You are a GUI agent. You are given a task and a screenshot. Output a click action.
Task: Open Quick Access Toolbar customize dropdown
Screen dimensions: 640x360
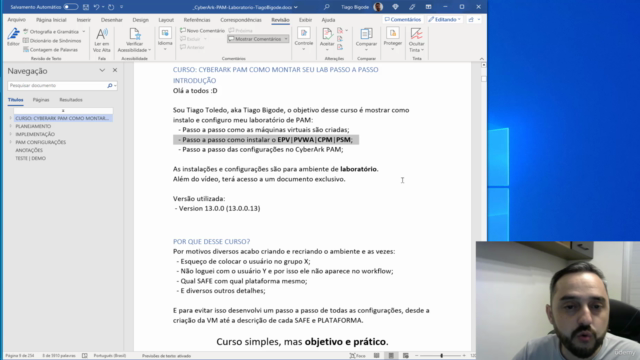coord(122,7)
